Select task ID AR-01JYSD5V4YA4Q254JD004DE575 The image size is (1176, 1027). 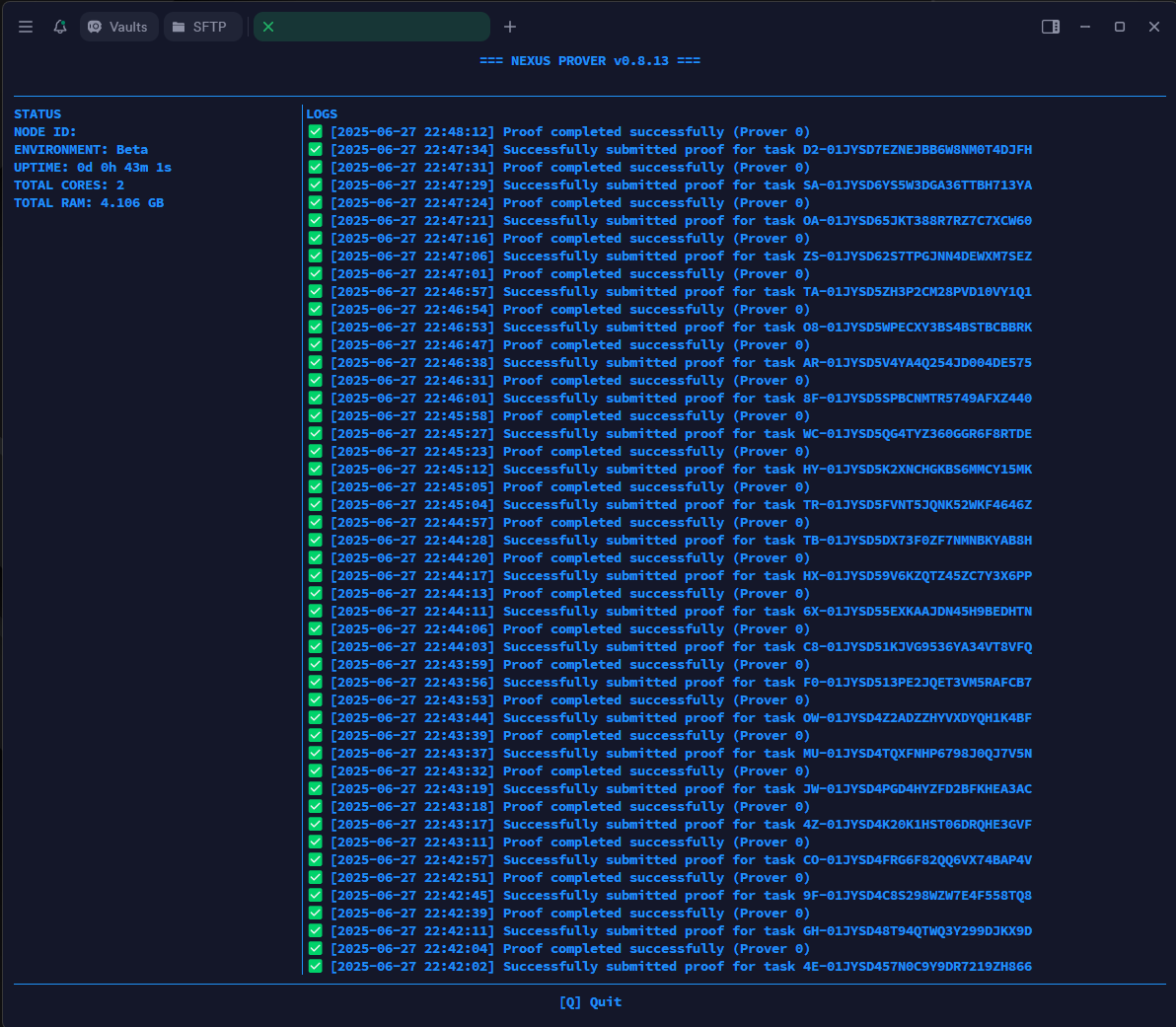tap(918, 363)
